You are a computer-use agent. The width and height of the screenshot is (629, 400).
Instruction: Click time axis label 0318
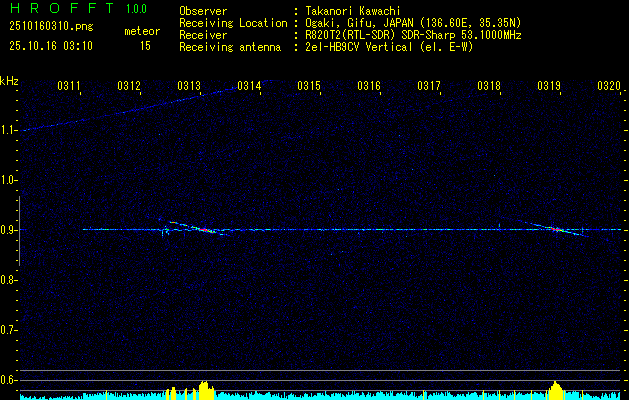click(x=489, y=85)
